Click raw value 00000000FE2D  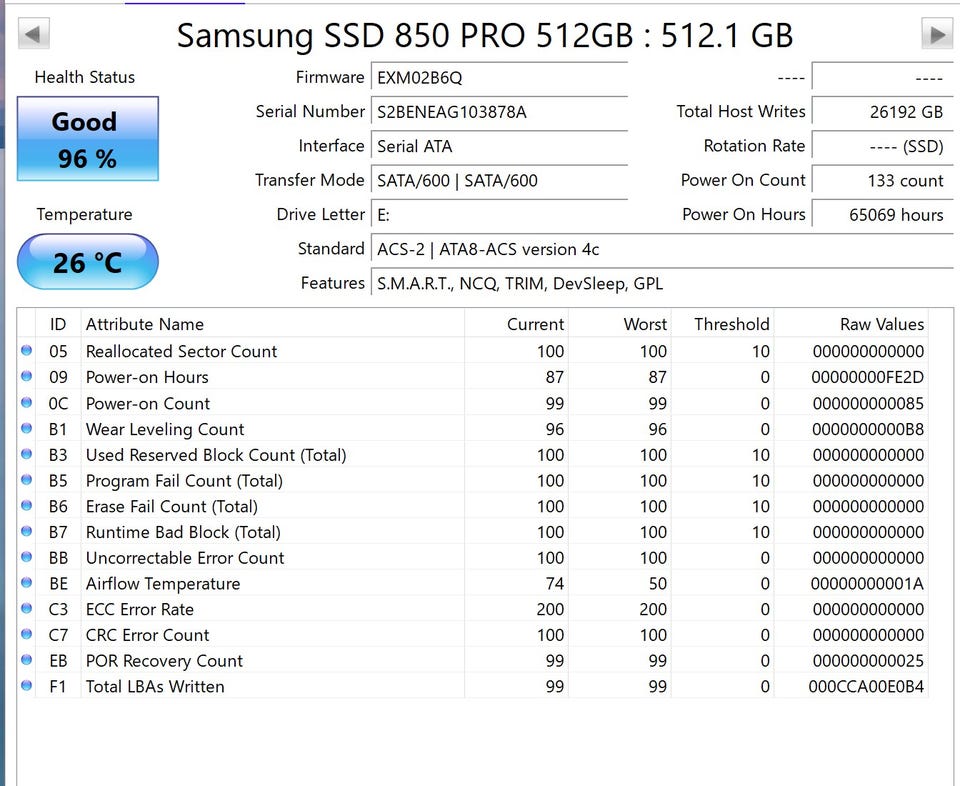point(868,377)
